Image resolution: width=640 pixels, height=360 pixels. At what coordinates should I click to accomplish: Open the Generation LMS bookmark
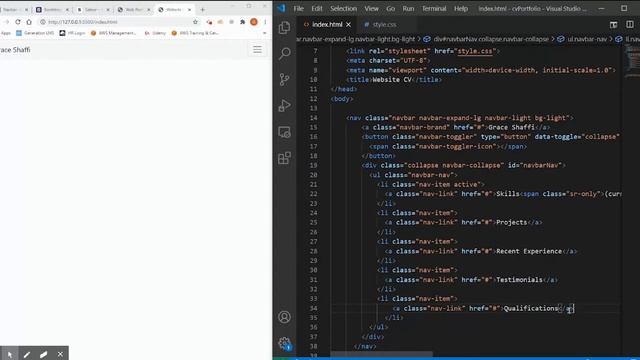pos(35,33)
